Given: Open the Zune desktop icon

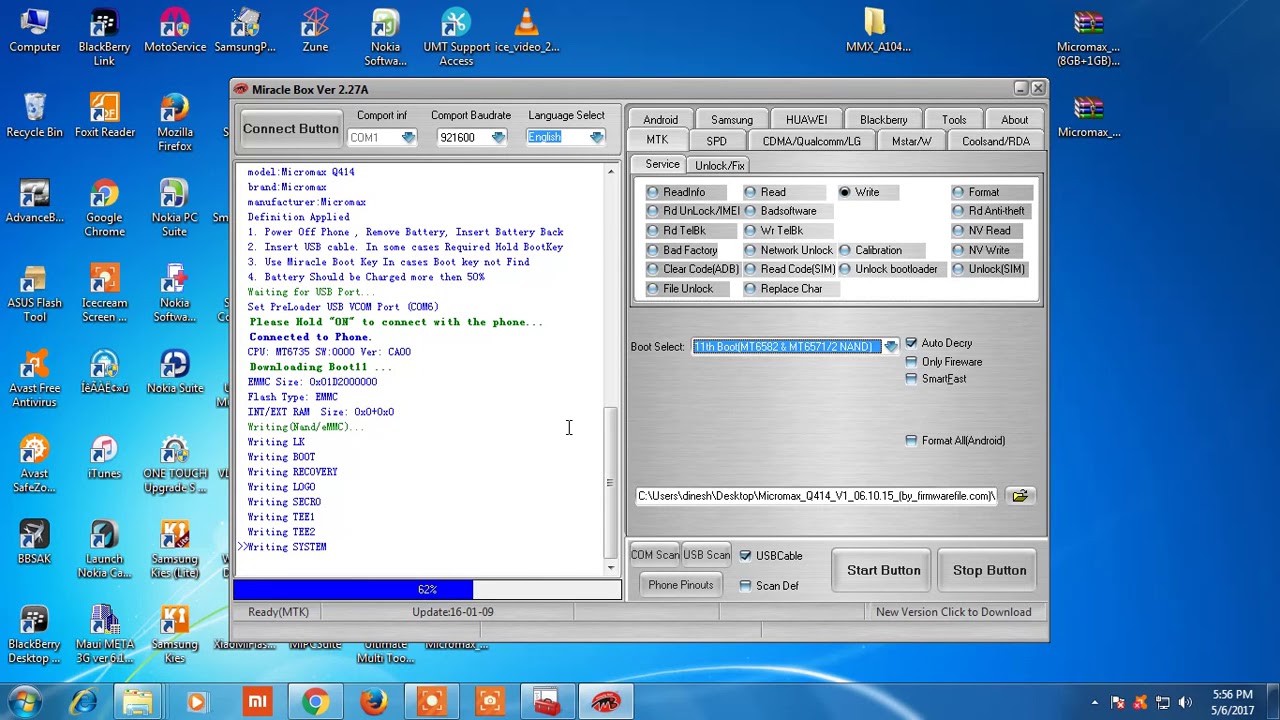Looking at the screenshot, I should tap(315, 30).
